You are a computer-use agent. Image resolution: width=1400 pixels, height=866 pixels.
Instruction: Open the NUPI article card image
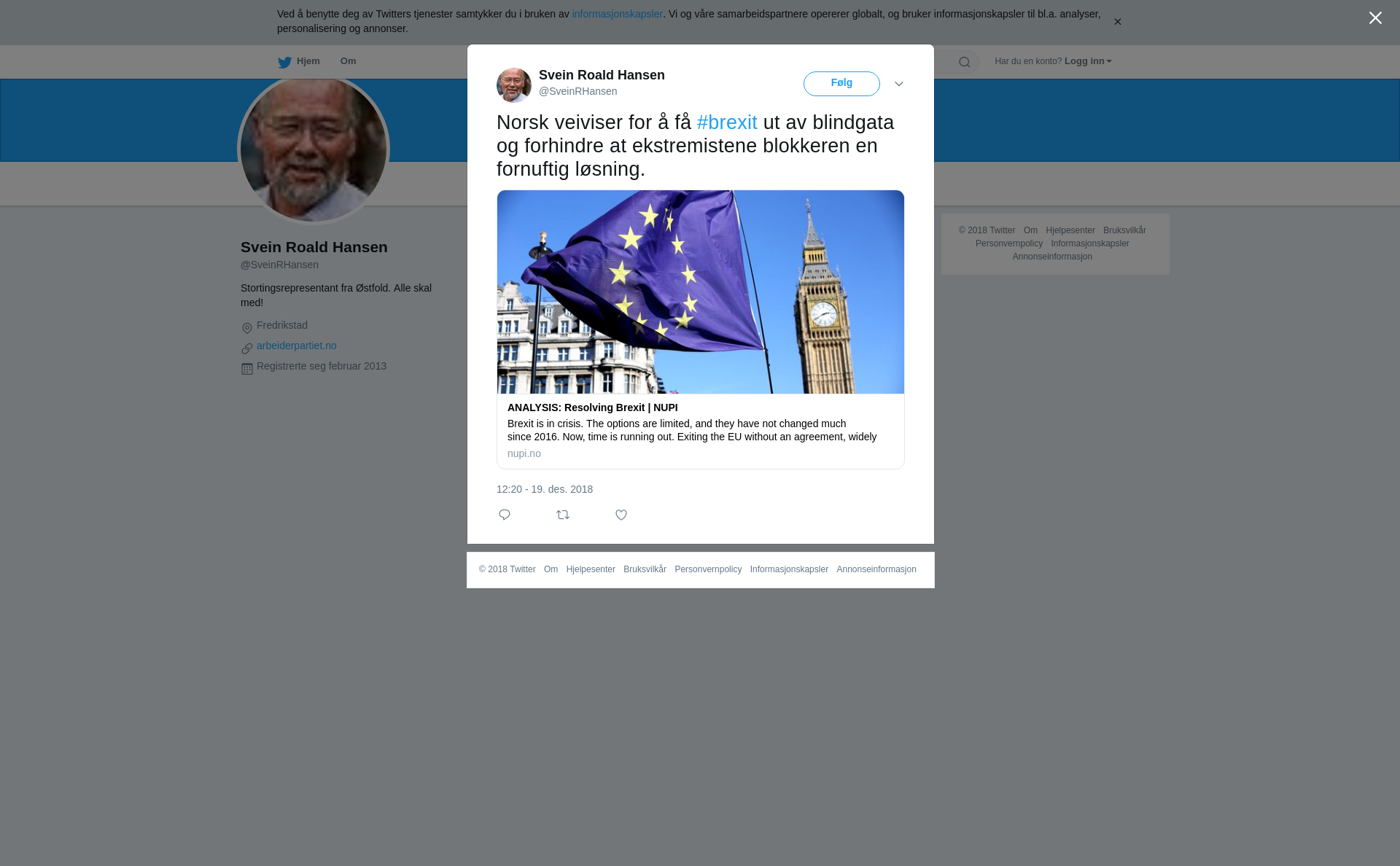tap(701, 292)
